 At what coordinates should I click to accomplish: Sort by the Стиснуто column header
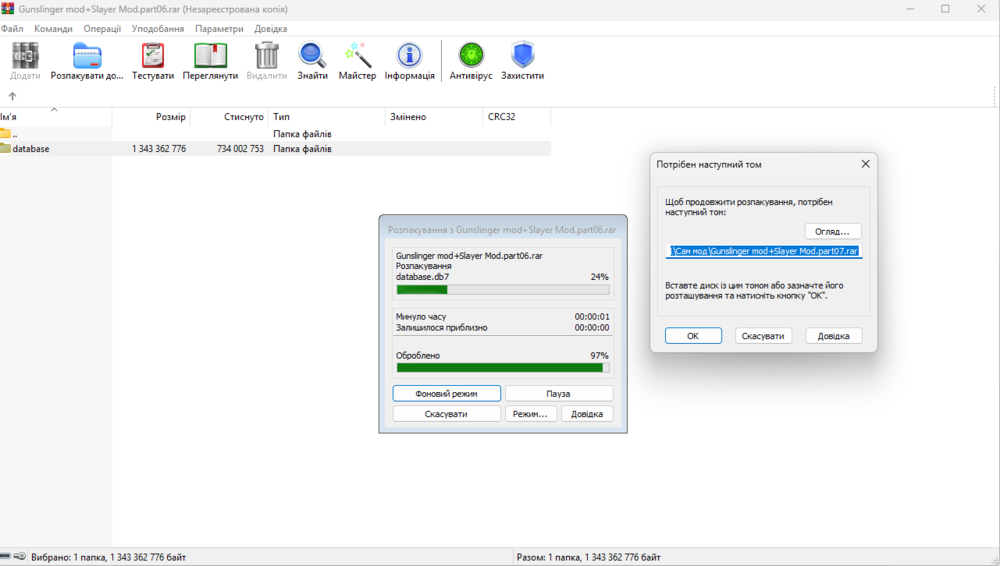230,117
